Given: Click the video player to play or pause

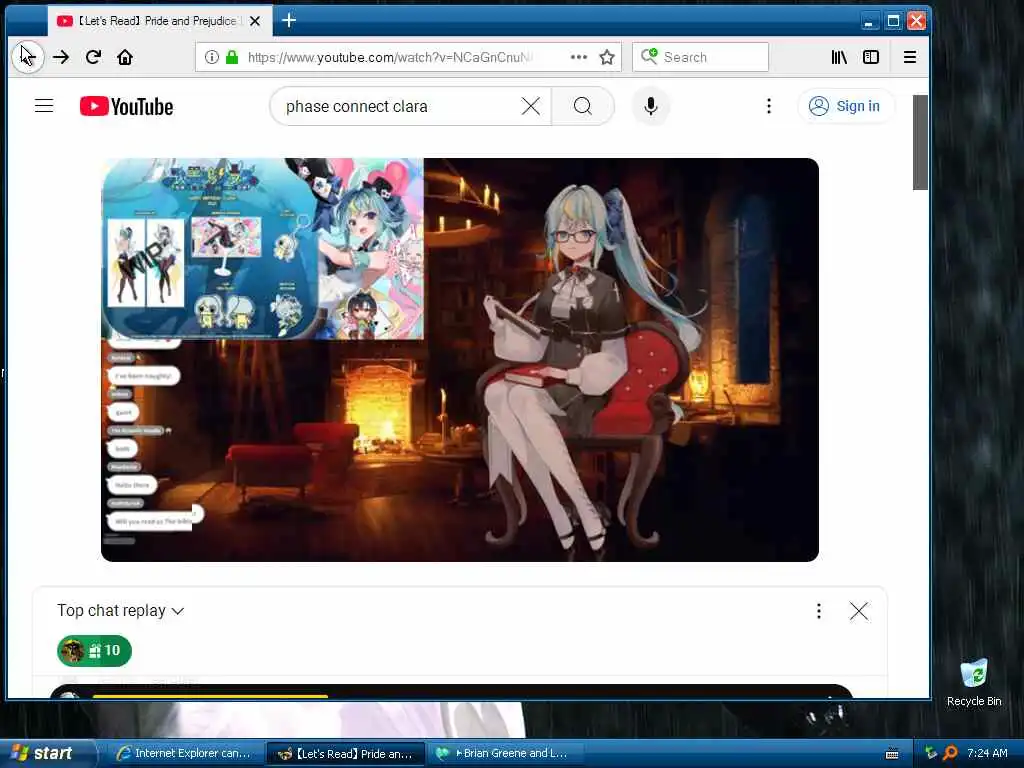Looking at the screenshot, I should [460, 360].
